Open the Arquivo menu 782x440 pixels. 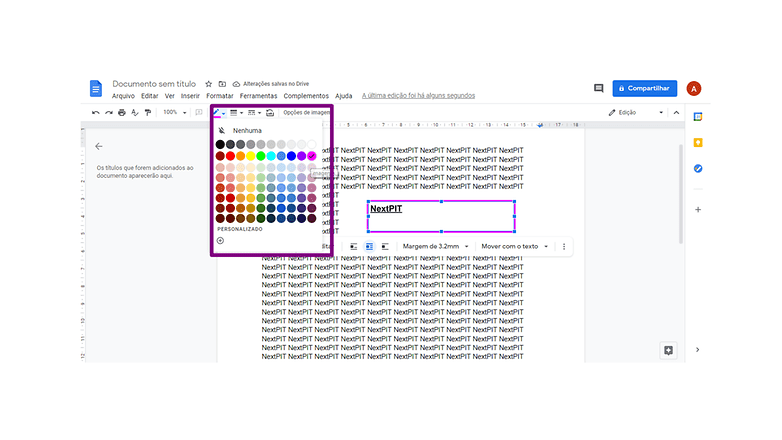[123, 96]
